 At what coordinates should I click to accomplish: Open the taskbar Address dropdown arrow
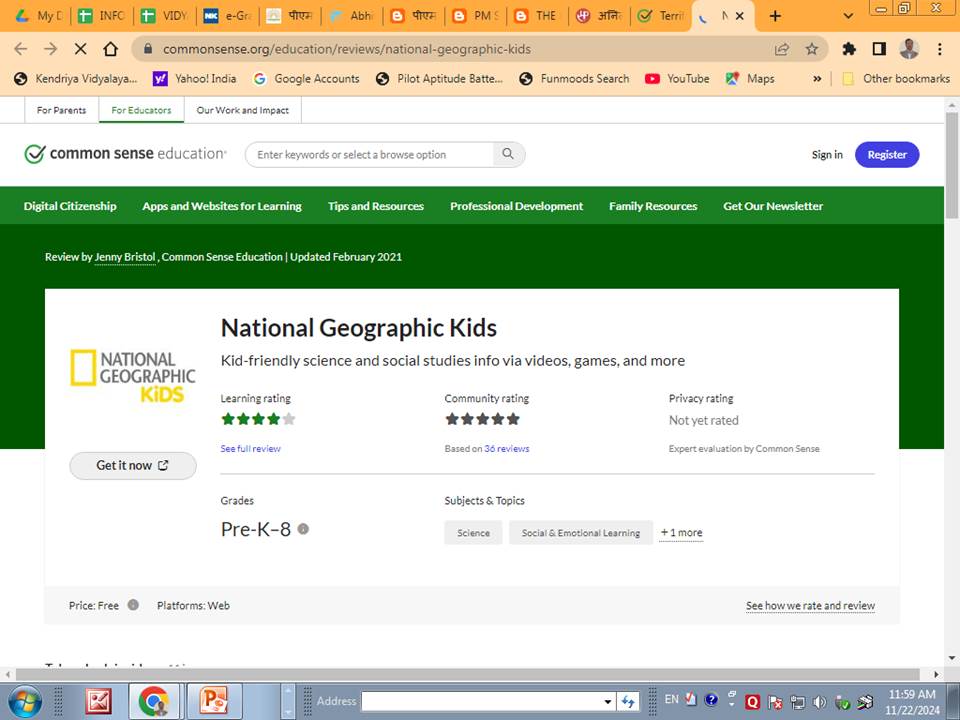point(607,701)
